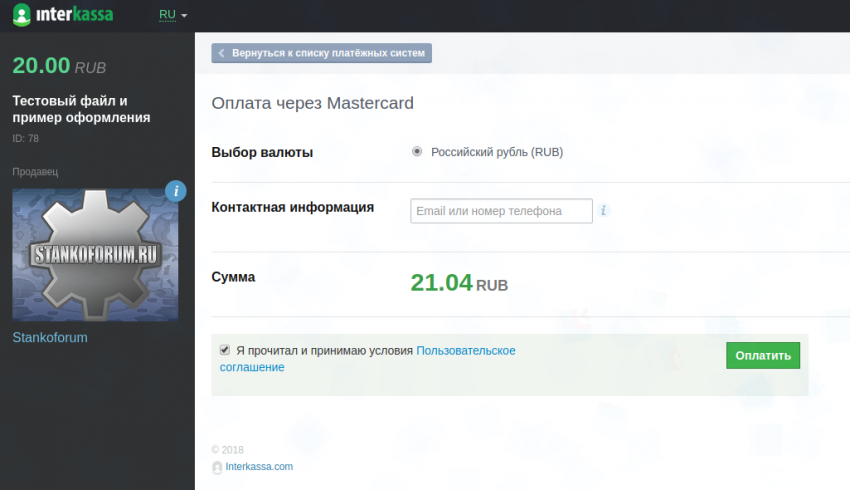Visit the Interkassa.com footer link

[x=259, y=467]
